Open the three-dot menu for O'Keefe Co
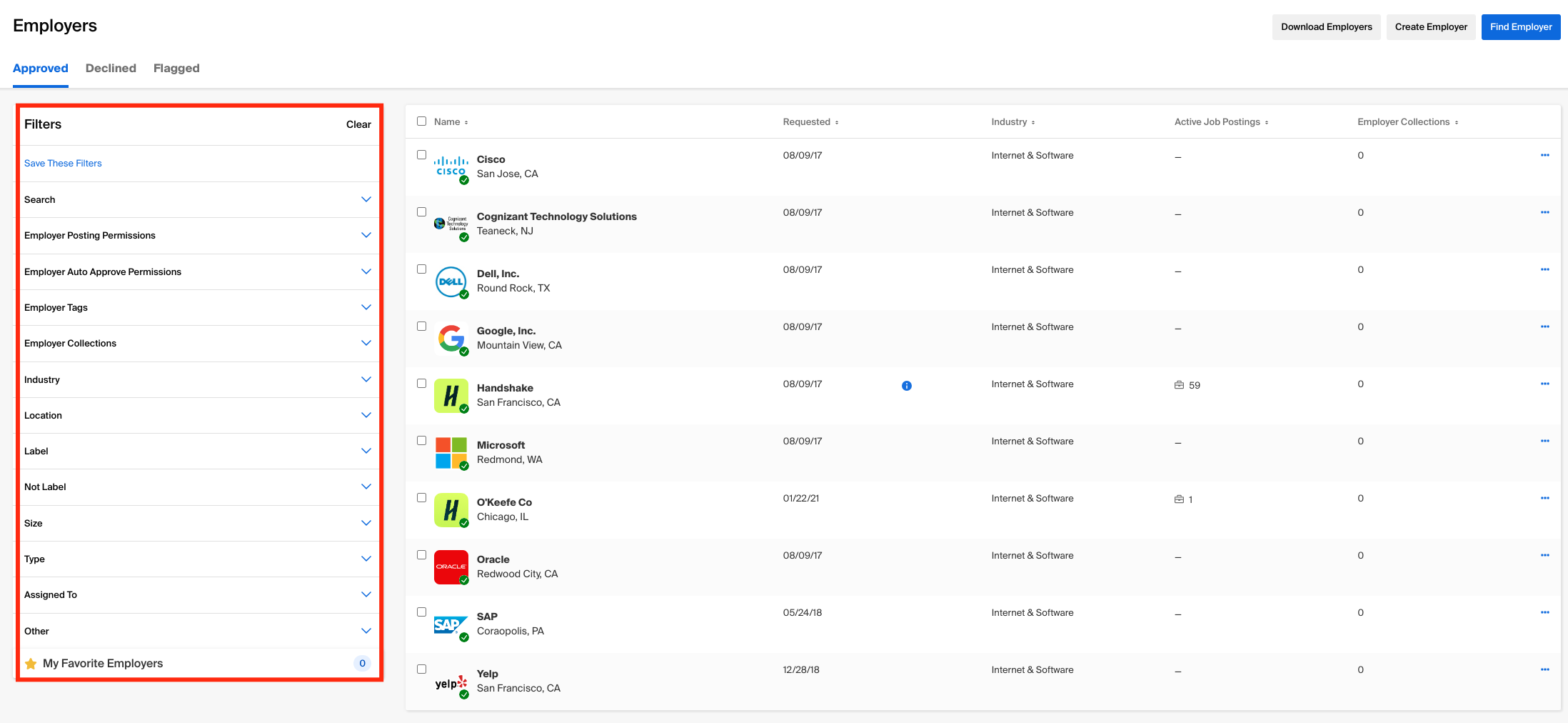The height and width of the screenshot is (723, 1568). [x=1544, y=498]
